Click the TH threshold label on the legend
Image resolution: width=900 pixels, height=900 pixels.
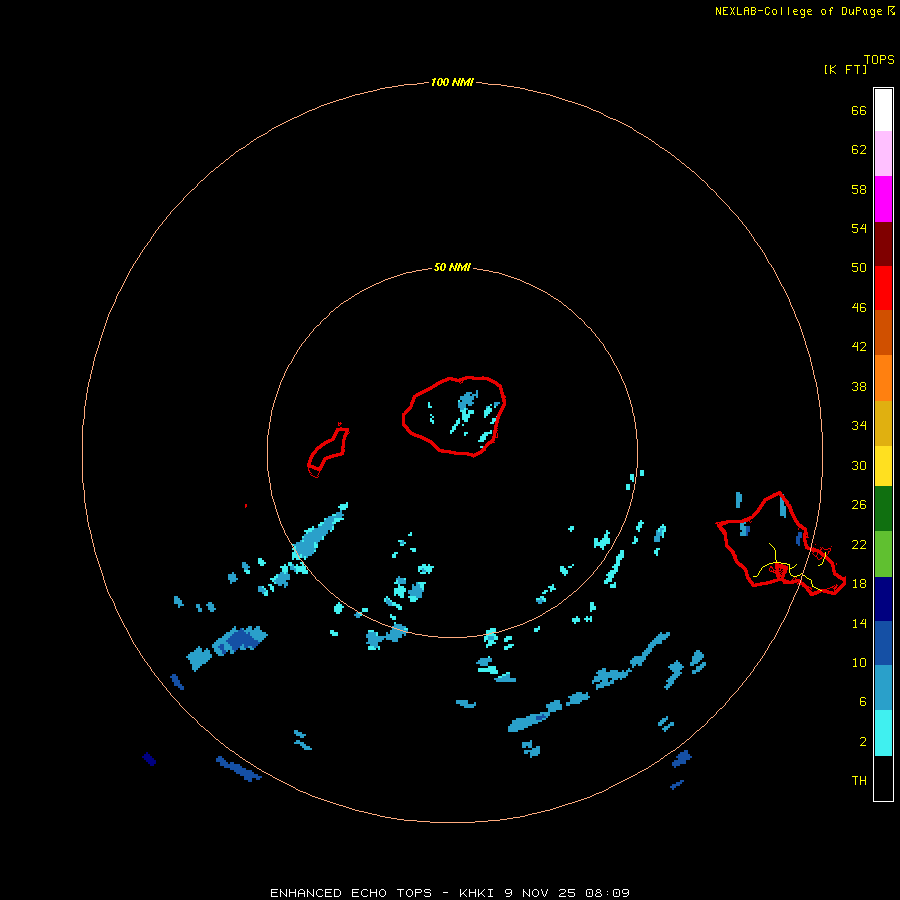point(859,781)
